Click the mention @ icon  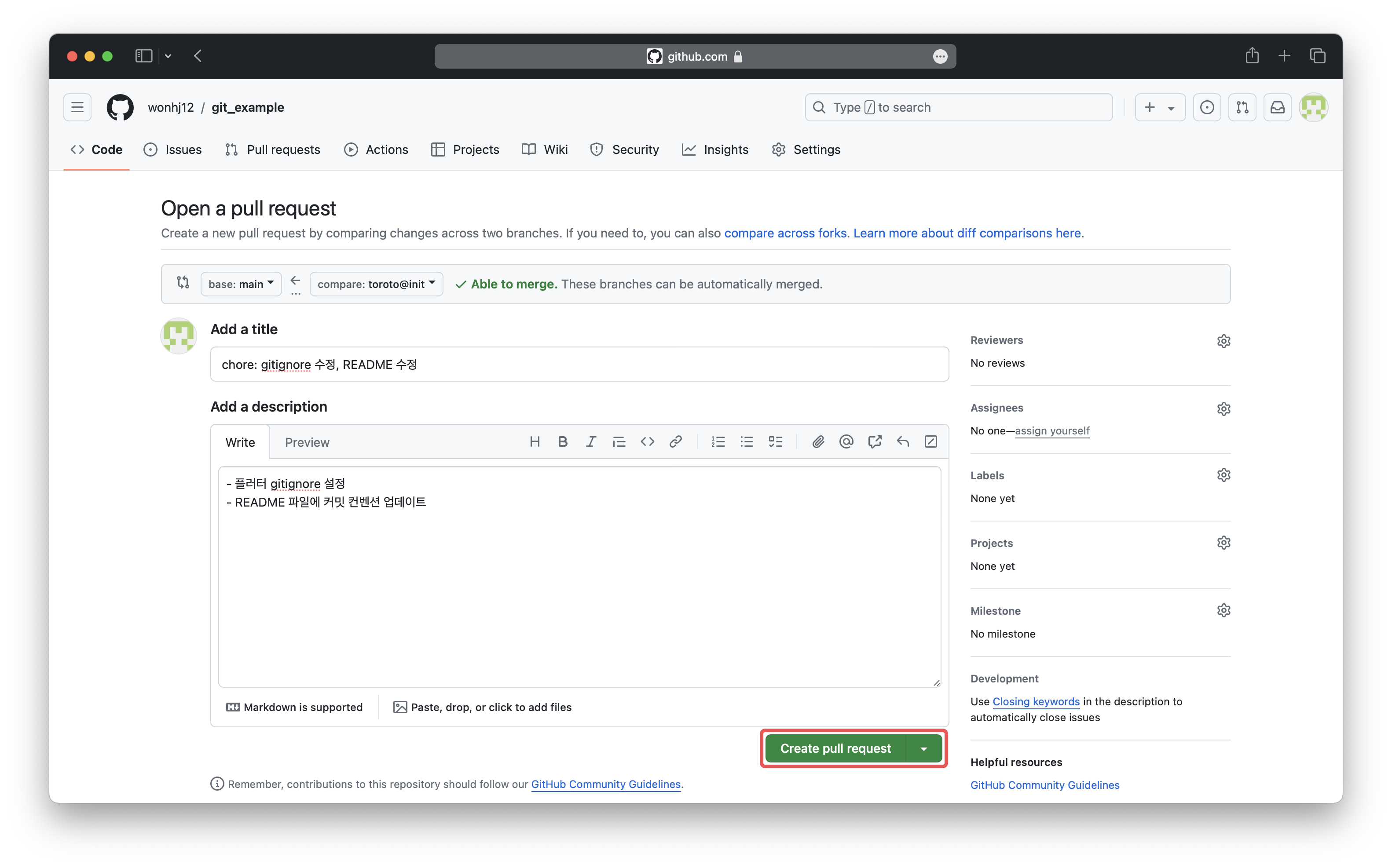click(x=846, y=441)
